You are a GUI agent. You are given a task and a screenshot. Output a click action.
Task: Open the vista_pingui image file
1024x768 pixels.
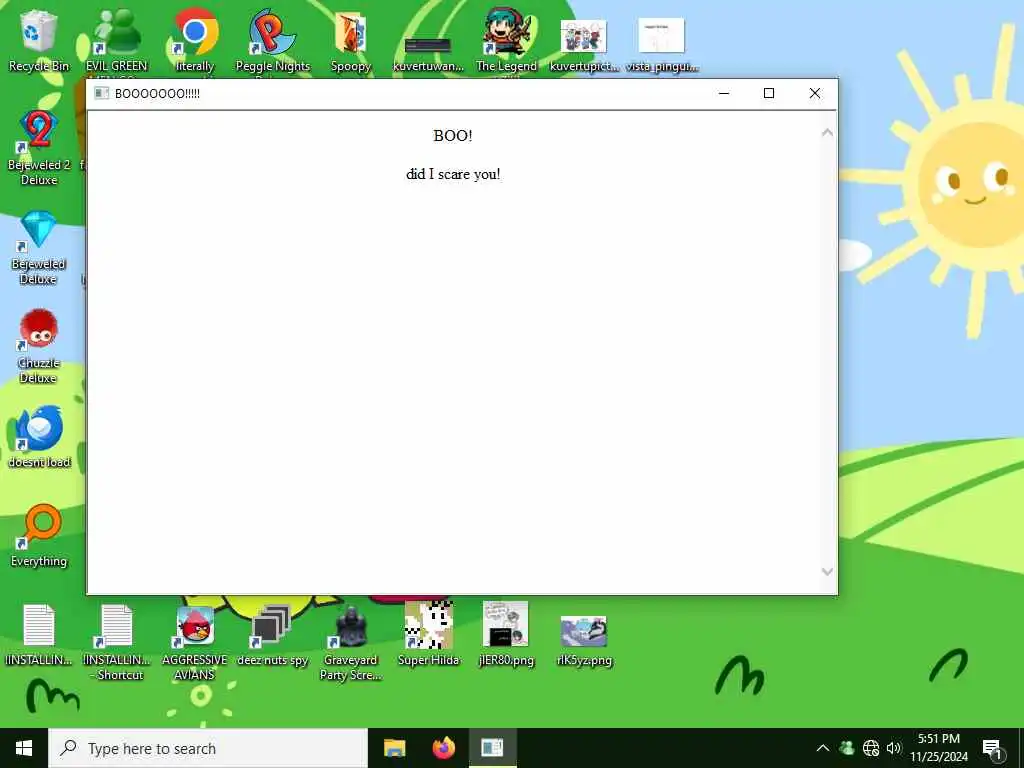(x=662, y=46)
